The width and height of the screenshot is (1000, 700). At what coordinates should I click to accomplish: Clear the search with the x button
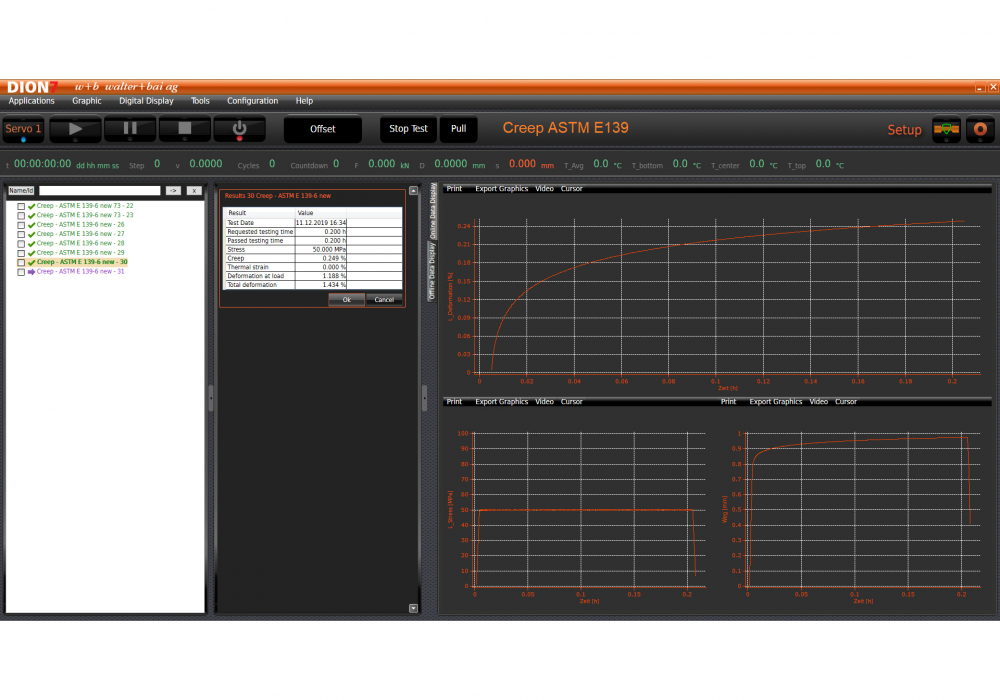195,191
